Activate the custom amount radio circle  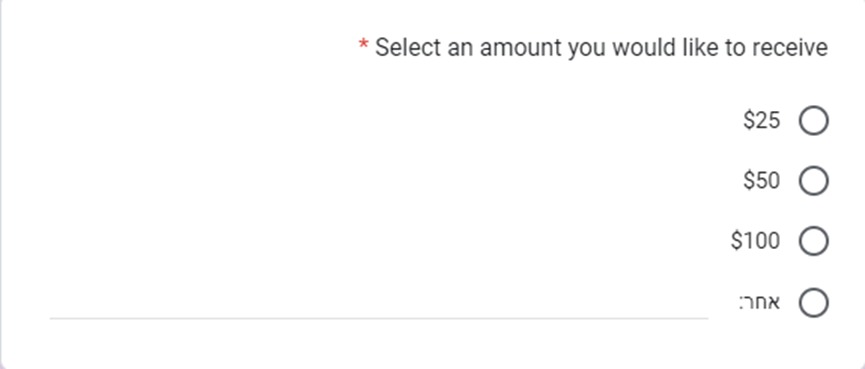(x=814, y=303)
